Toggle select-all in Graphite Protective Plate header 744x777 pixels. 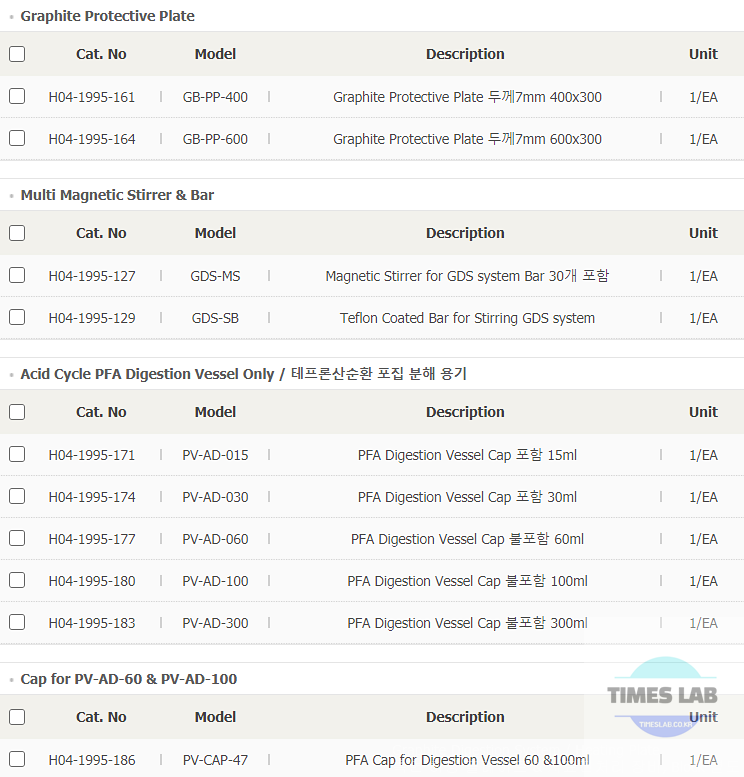coord(17,54)
